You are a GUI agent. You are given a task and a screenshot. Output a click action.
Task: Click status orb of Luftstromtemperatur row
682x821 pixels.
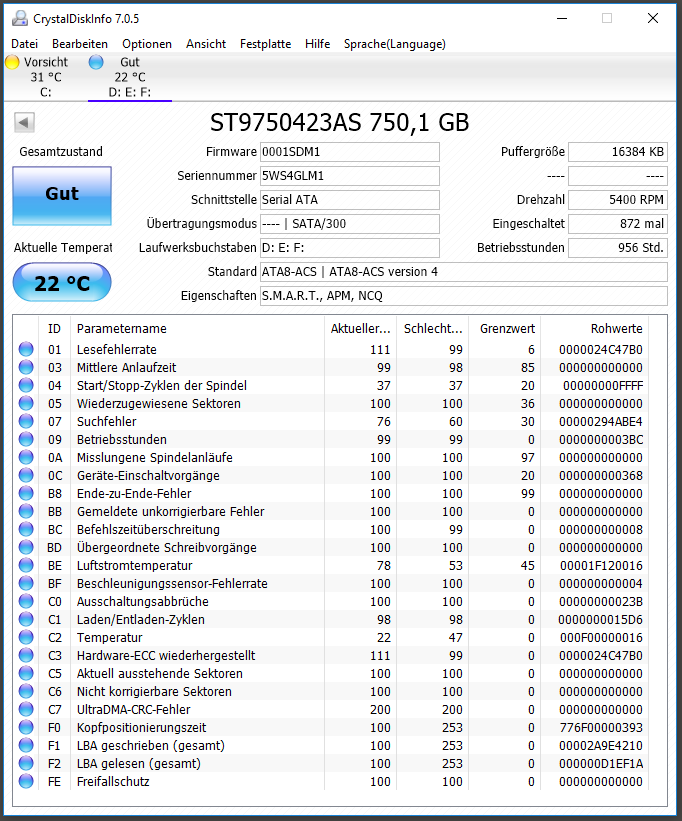[26, 565]
